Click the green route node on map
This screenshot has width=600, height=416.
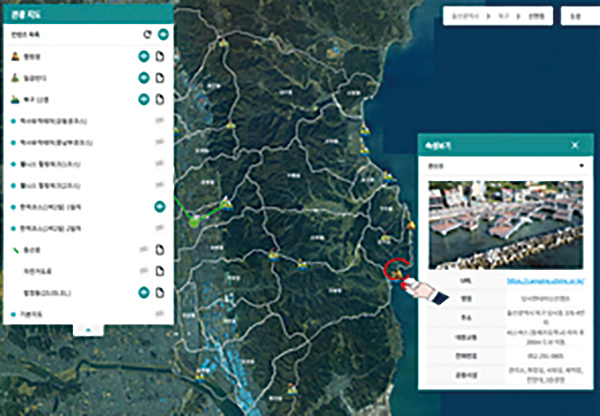pos(194,222)
